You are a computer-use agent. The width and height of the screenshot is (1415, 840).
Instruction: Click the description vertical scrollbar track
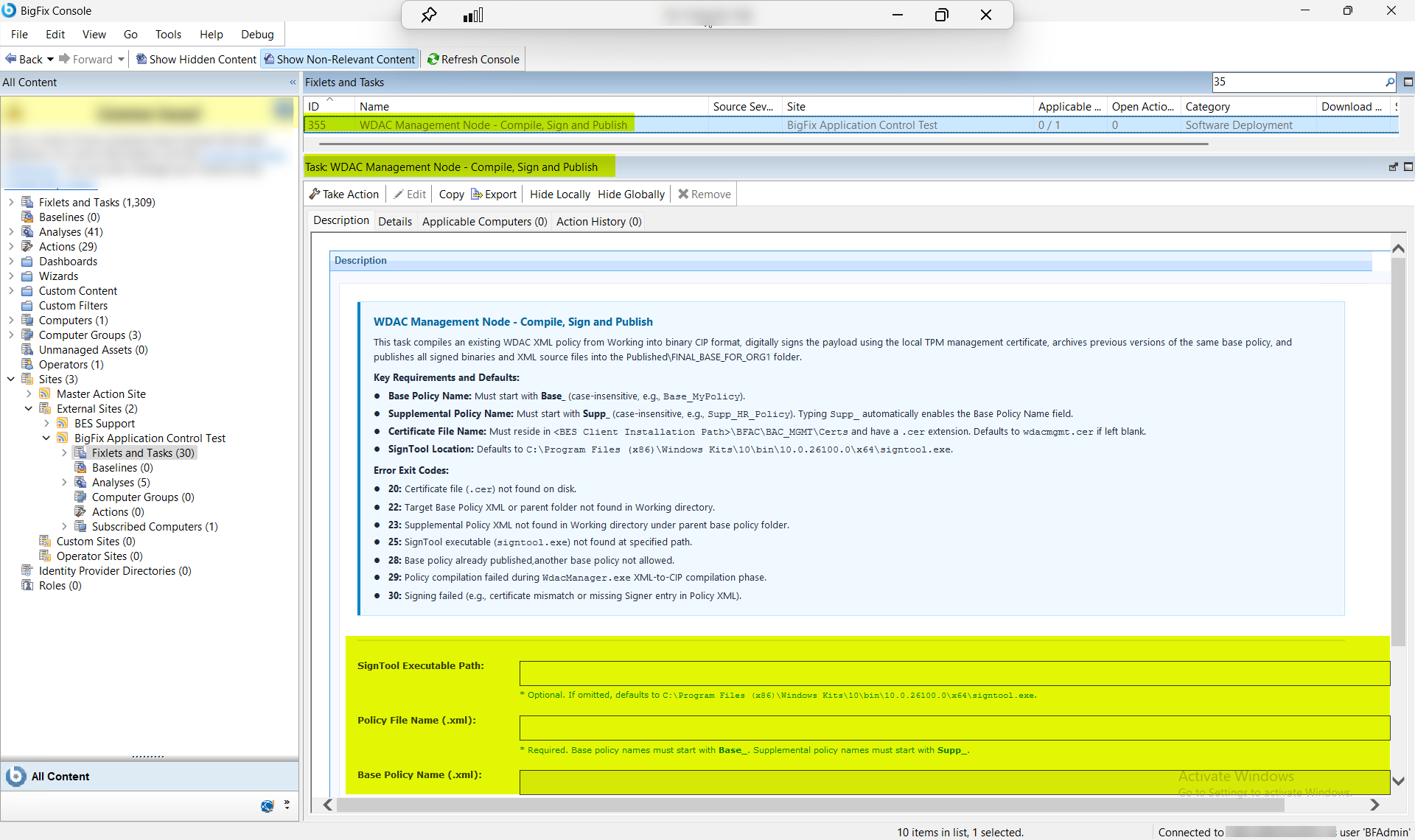click(x=1398, y=516)
